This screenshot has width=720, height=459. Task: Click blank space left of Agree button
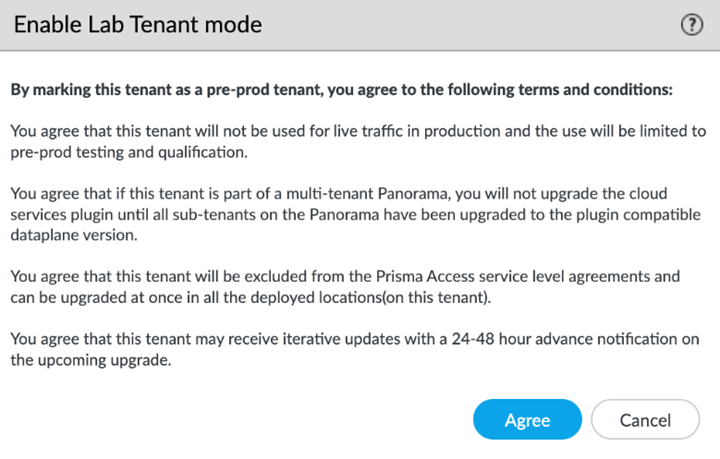(250, 420)
